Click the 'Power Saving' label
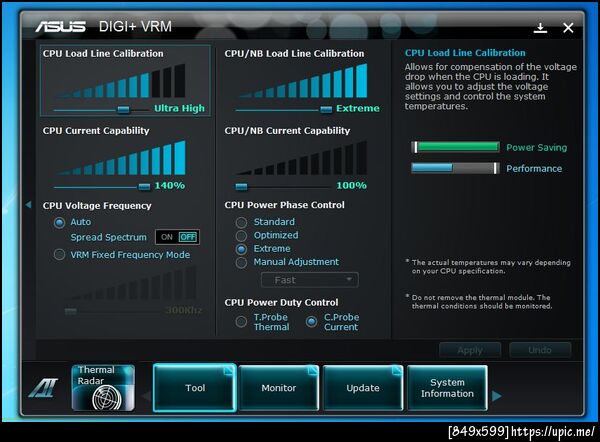The width and height of the screenshot is (600, 442). pyautogui.click(x=536, y=148)
